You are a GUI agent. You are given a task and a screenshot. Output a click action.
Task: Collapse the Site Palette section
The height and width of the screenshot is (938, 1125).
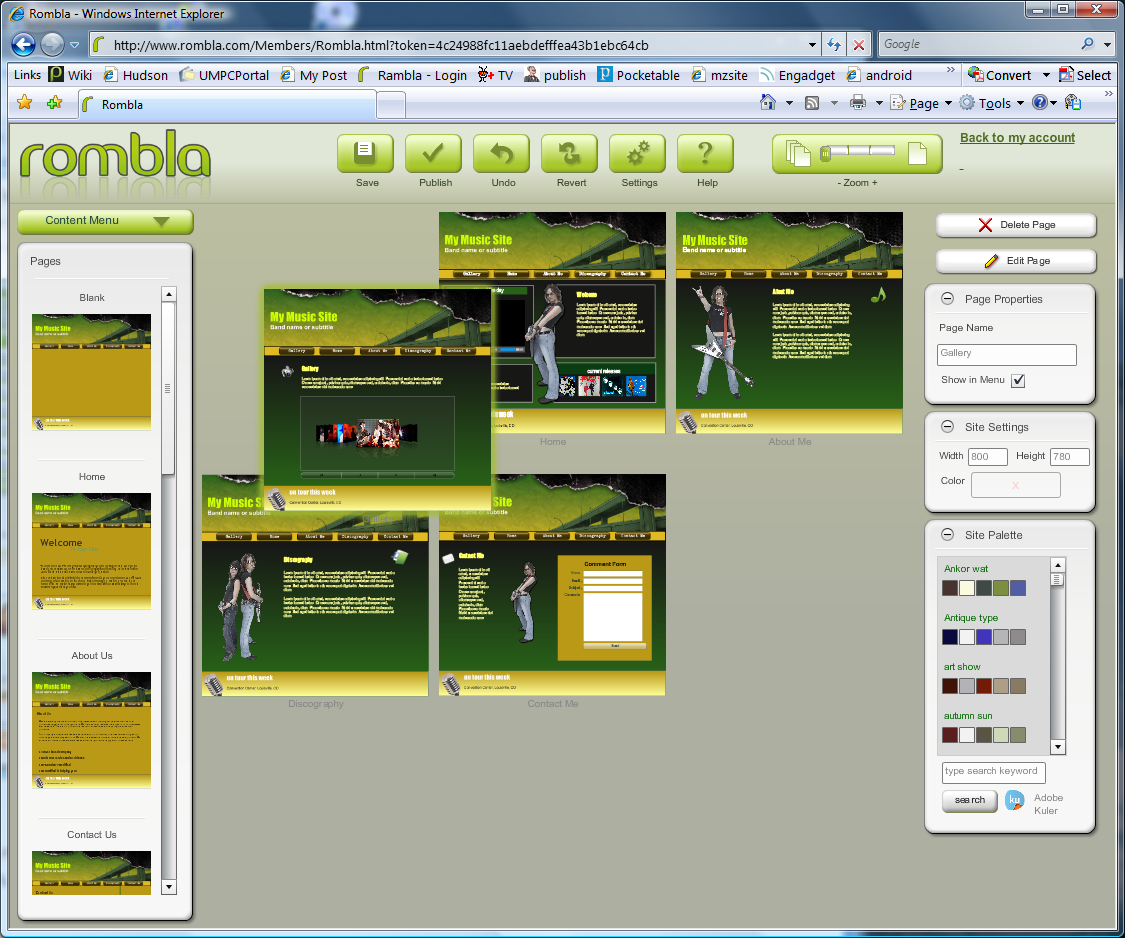point(946,534)
